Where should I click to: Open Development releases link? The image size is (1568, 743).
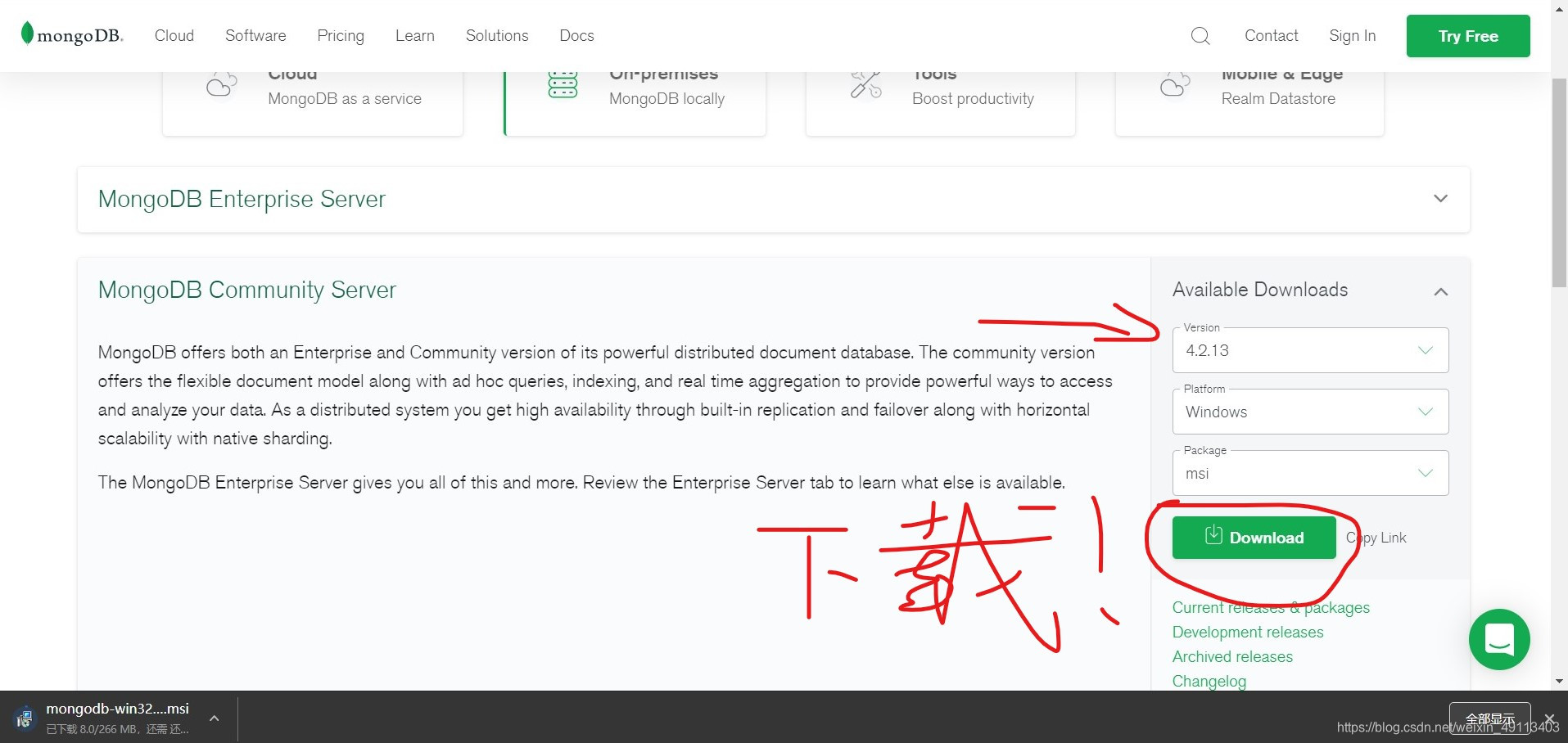(1248, 632)
